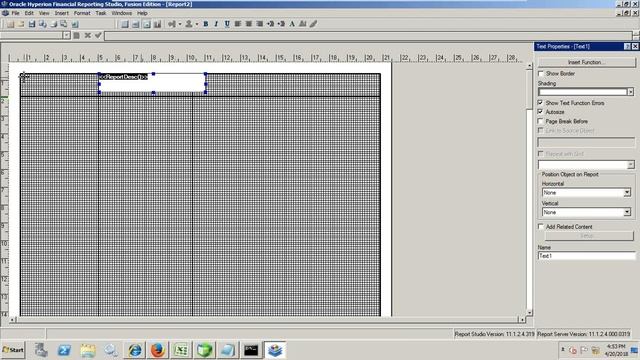Click the Name field containing Text1

(x=587, y=256)
